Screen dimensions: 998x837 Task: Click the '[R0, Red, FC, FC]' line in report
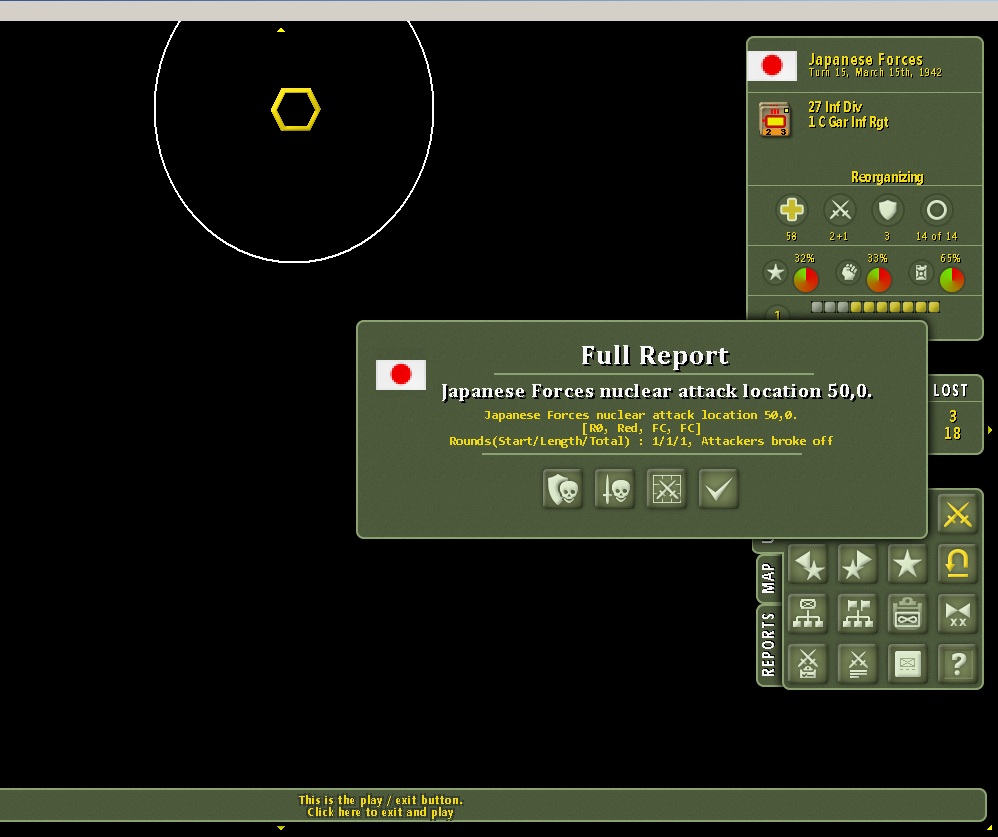coord(641,428)
